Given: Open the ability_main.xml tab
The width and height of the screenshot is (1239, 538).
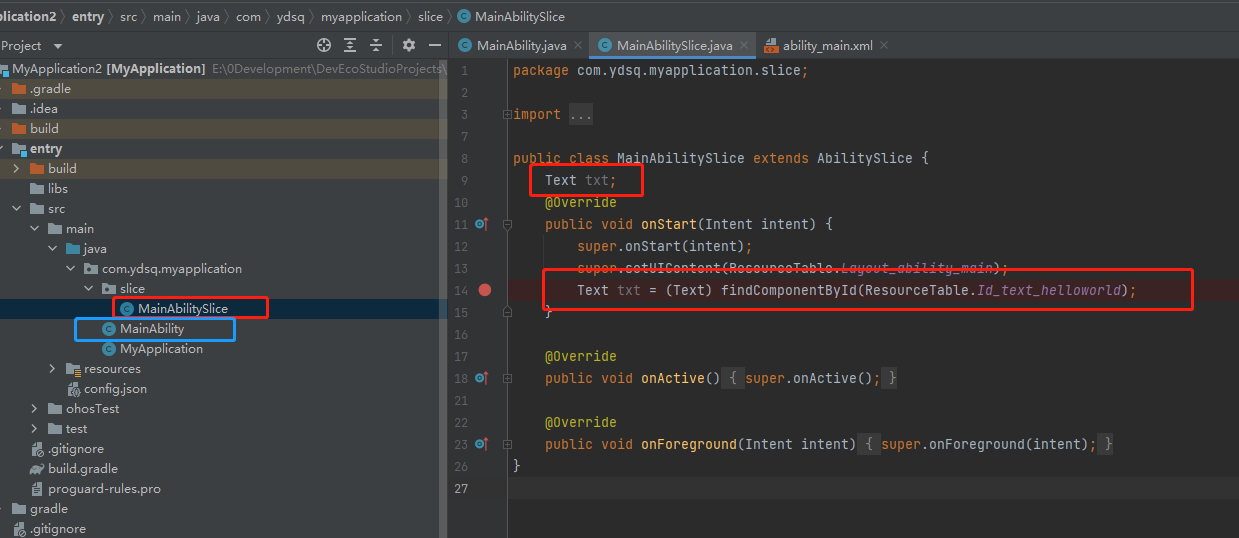Looking at the screenshot, I should tap(827, 45).
